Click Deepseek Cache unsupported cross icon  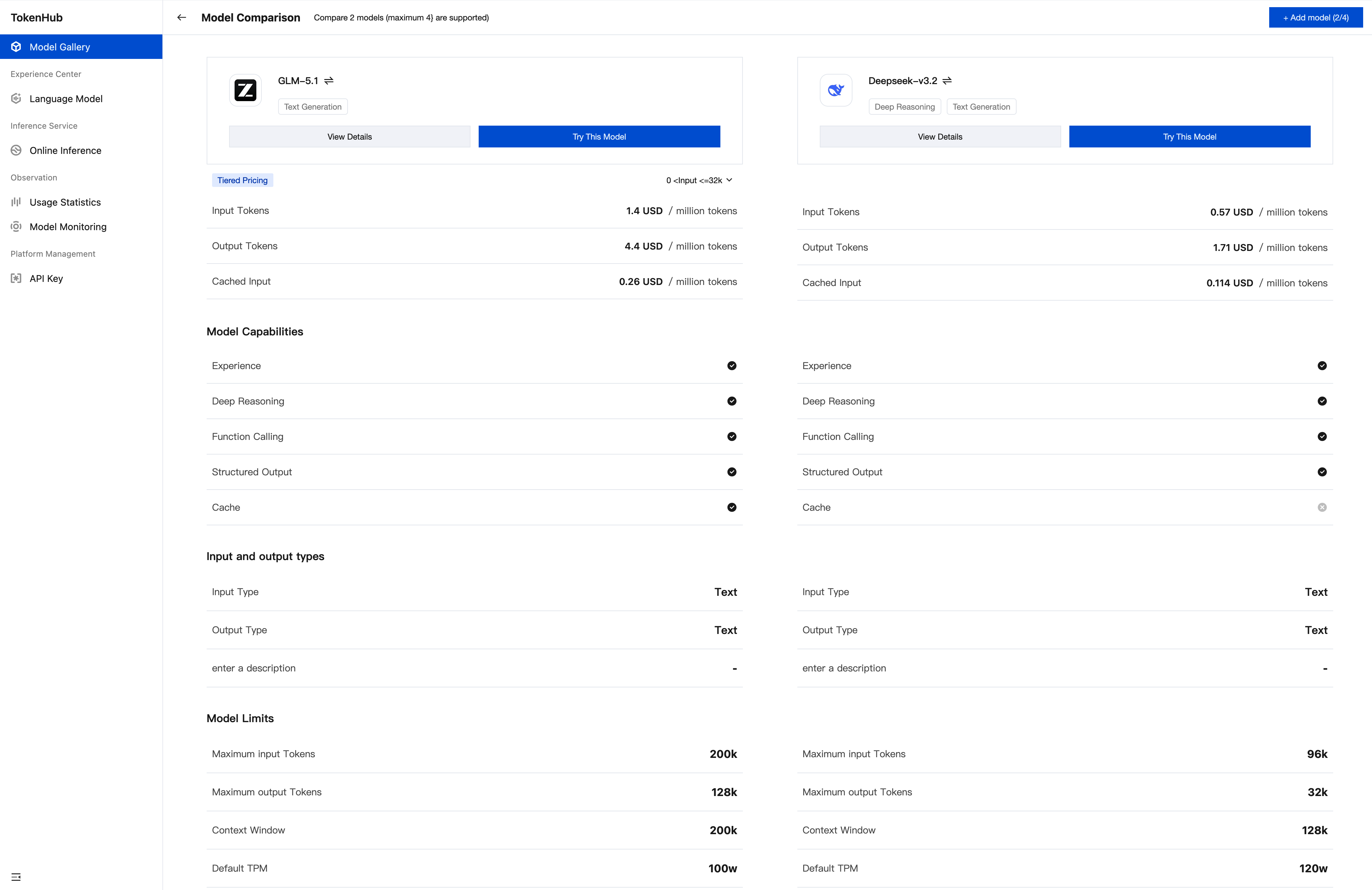(x=1322, y=507)
